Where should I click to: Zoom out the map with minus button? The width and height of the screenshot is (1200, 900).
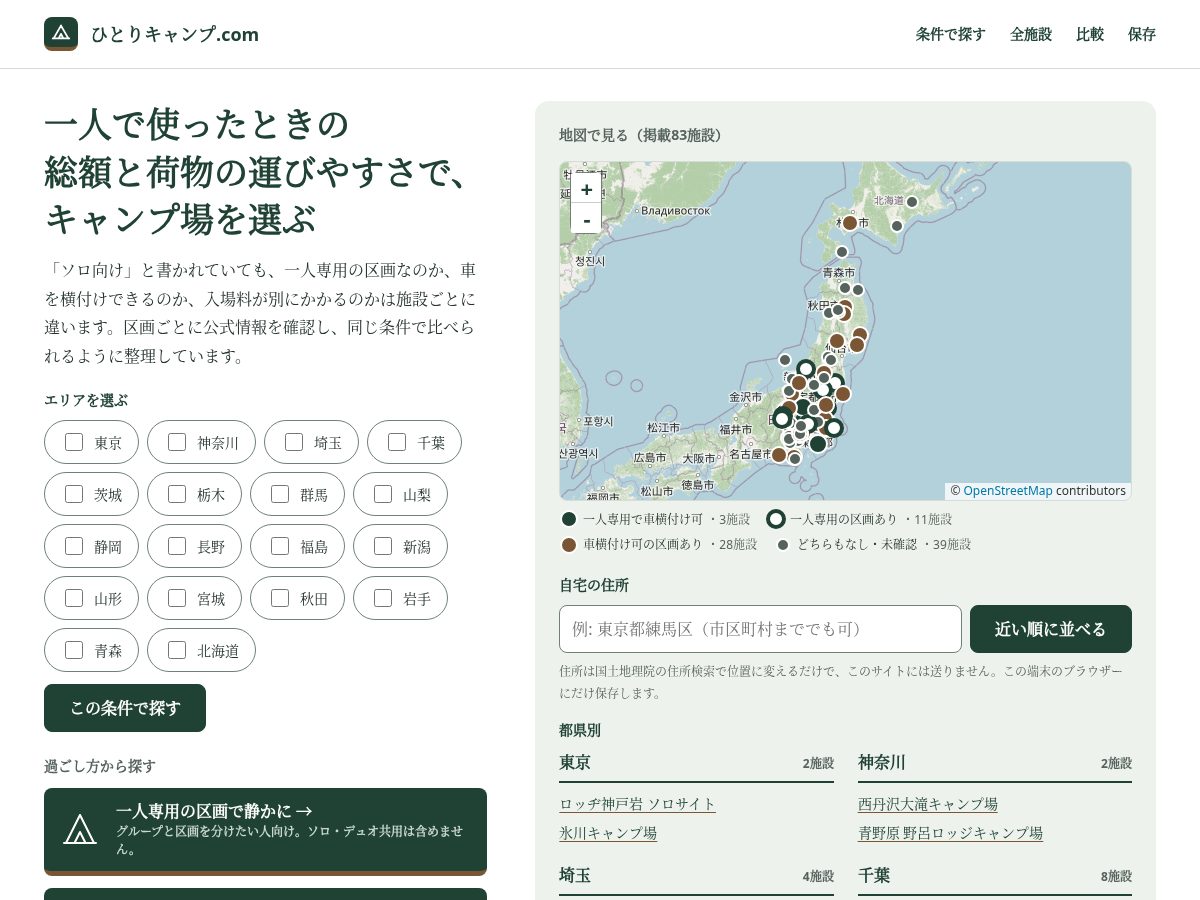(x=586, y=219)
